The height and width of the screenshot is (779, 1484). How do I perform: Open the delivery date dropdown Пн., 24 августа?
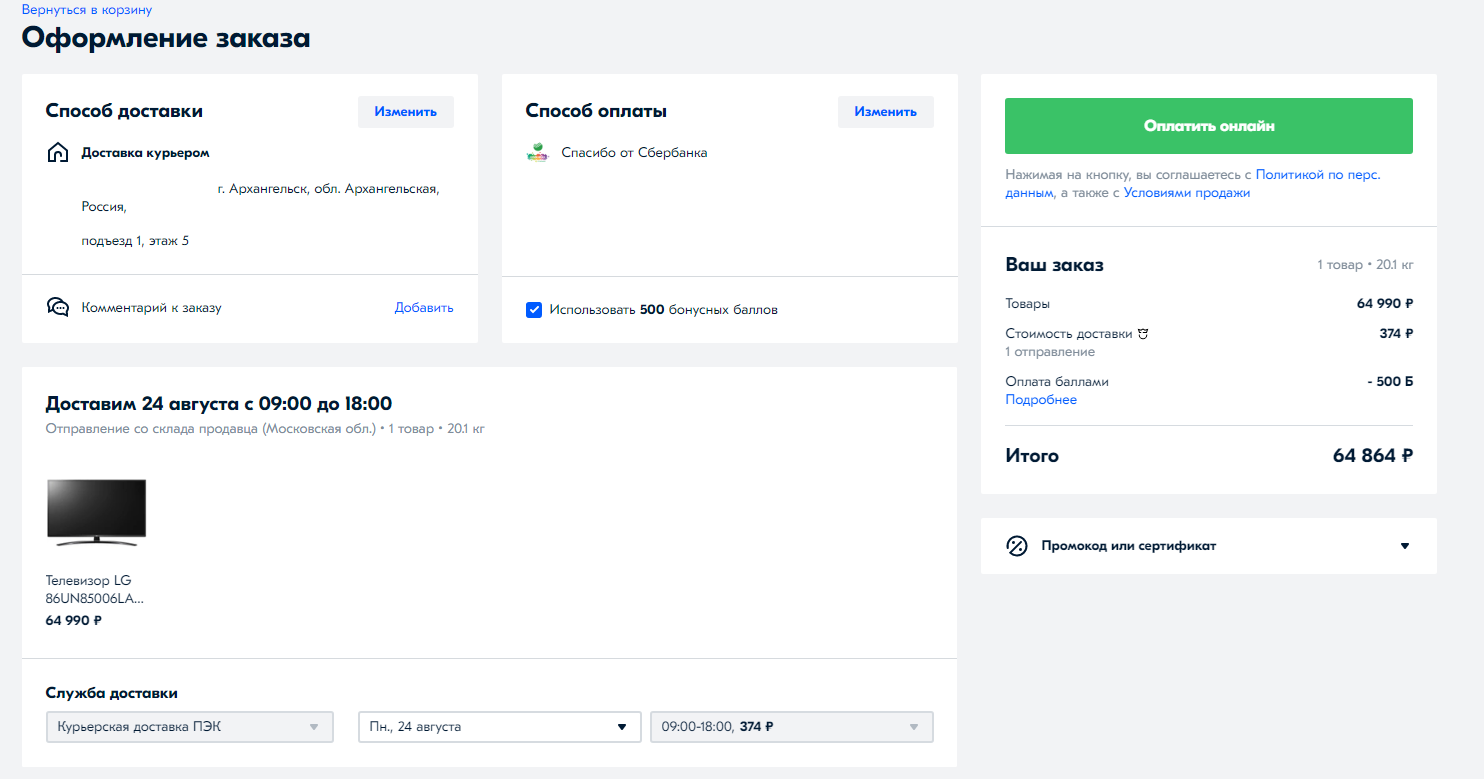[x=499, y=727]
